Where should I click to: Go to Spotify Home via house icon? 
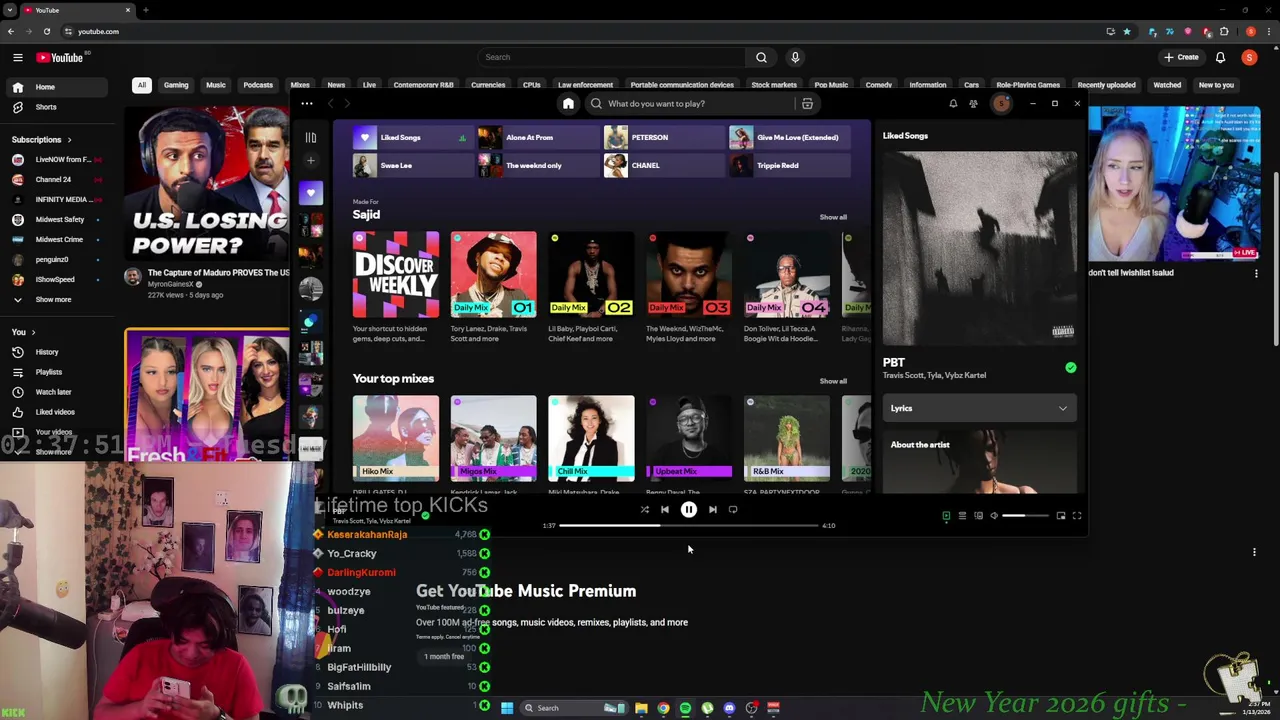tap(568, 103)
